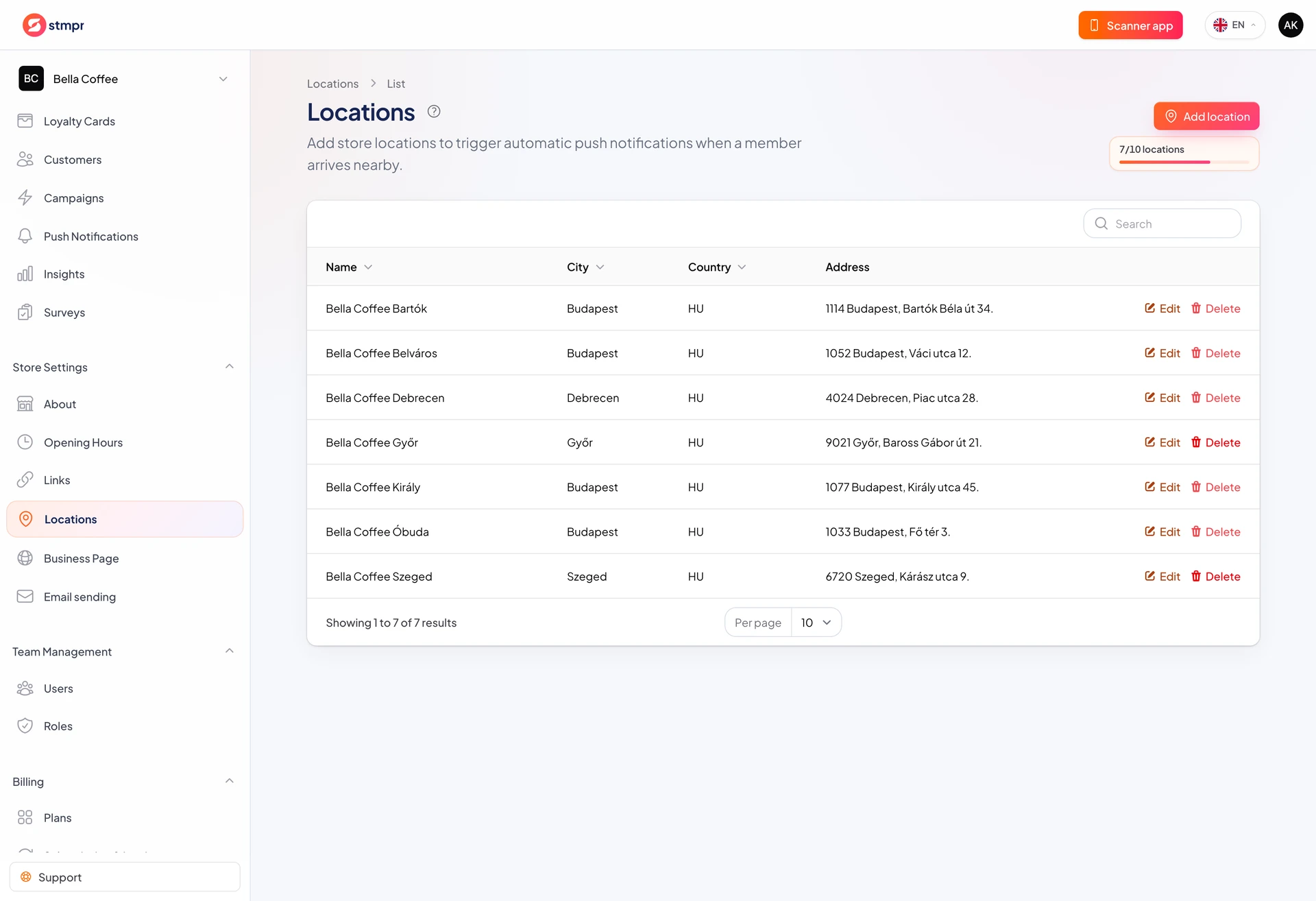Viewport: 1316px width, 901px height.
Task: Open the Bella Coffee store switcher dropdown
Action: tap(125, 79)
